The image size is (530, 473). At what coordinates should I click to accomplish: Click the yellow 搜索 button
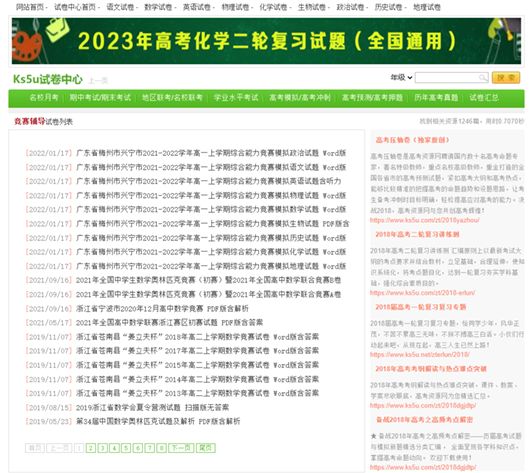506,78
